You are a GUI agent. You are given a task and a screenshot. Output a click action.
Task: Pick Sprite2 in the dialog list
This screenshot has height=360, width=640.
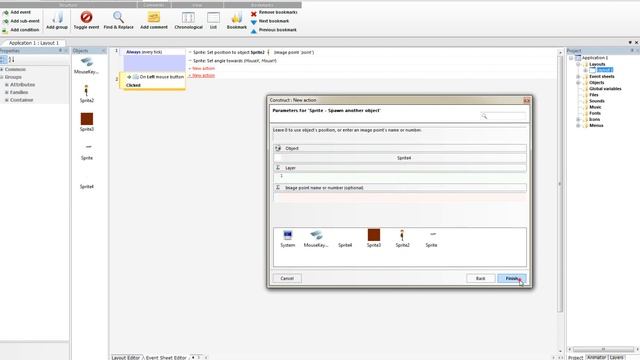tap(402, 238)
